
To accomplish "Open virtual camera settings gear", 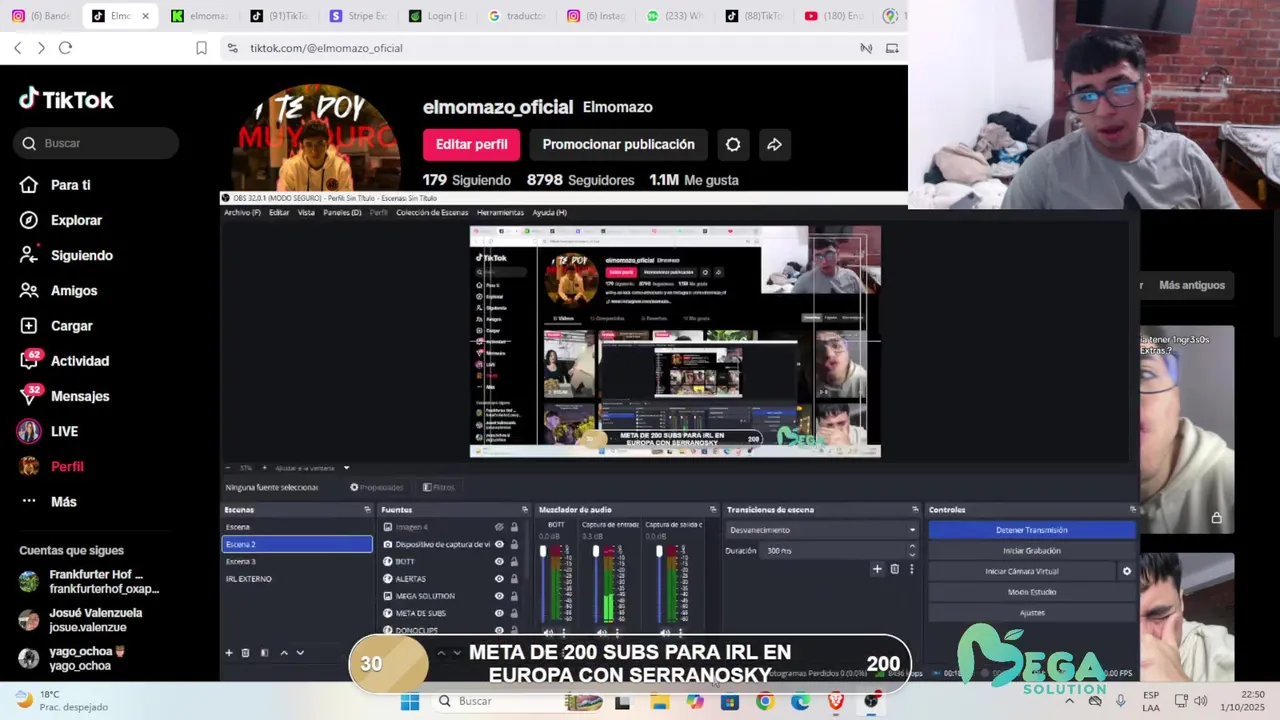I will tap(1127, 571).
